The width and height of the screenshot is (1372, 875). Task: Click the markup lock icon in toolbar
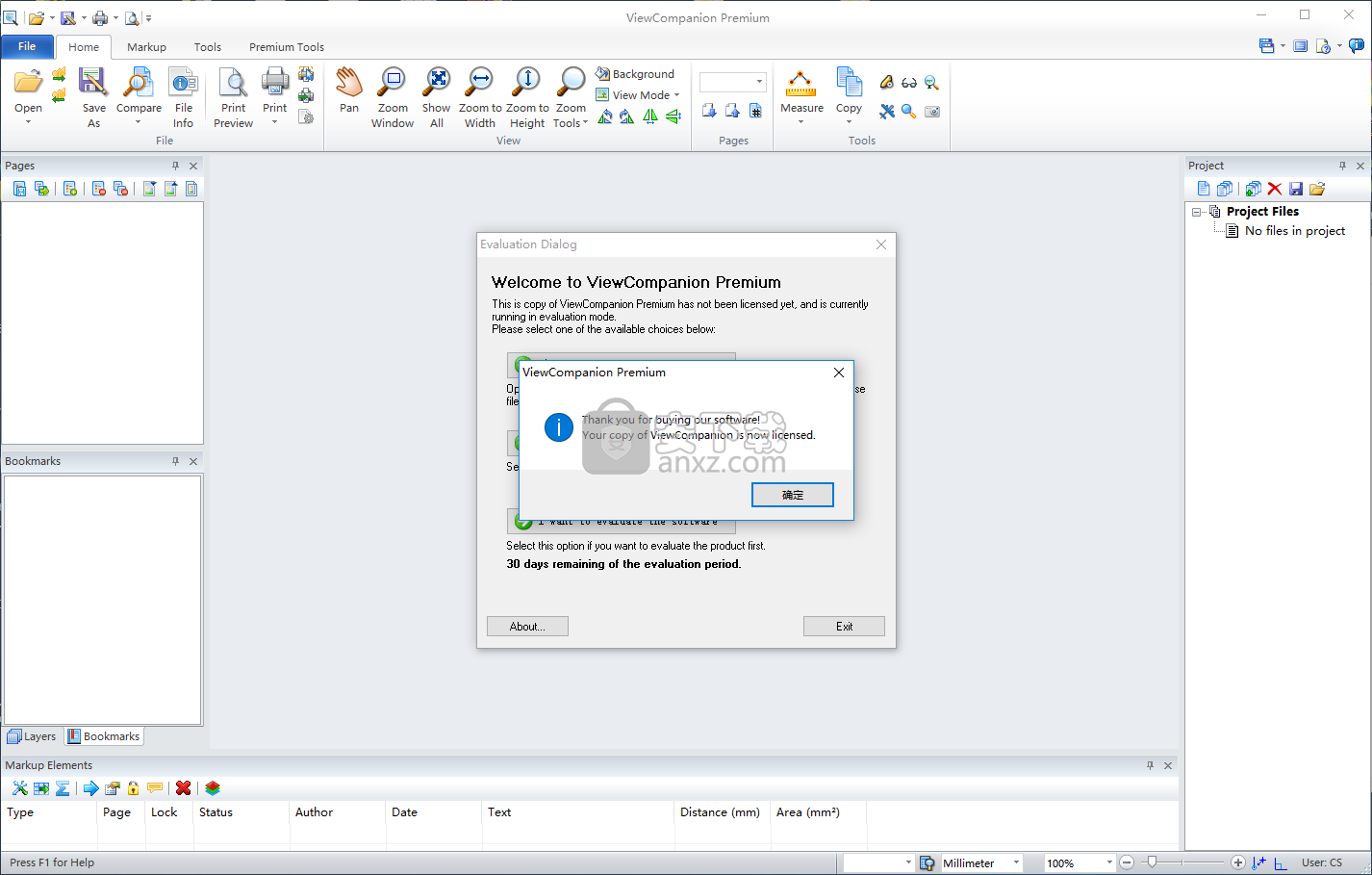coord(134,788)
